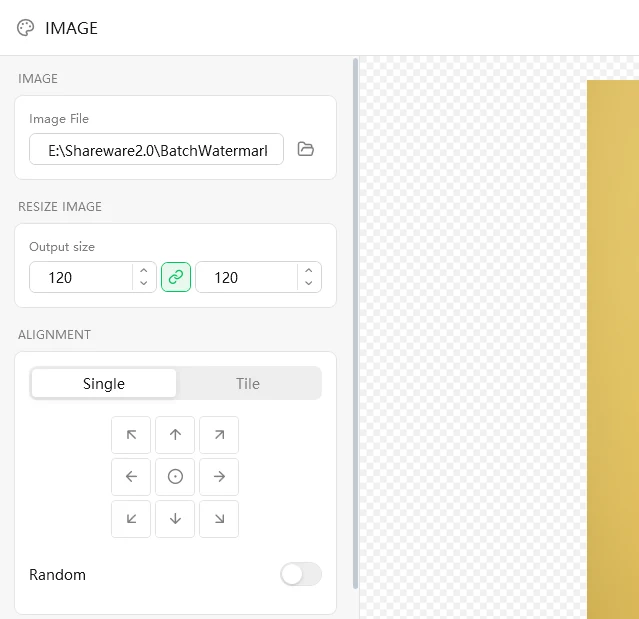This screenshot has width=639, height=619.
Task: Switch to Tile alignment mode
Action: 248,383
